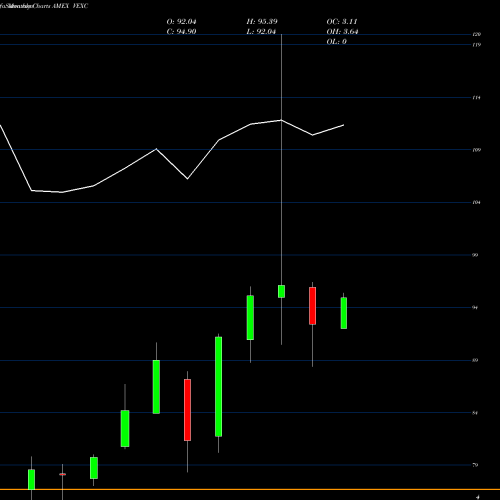Viewport: 500px width, 500px height.
Task: Click the OH: 3.64 value
Action: [x=342, y=32]
